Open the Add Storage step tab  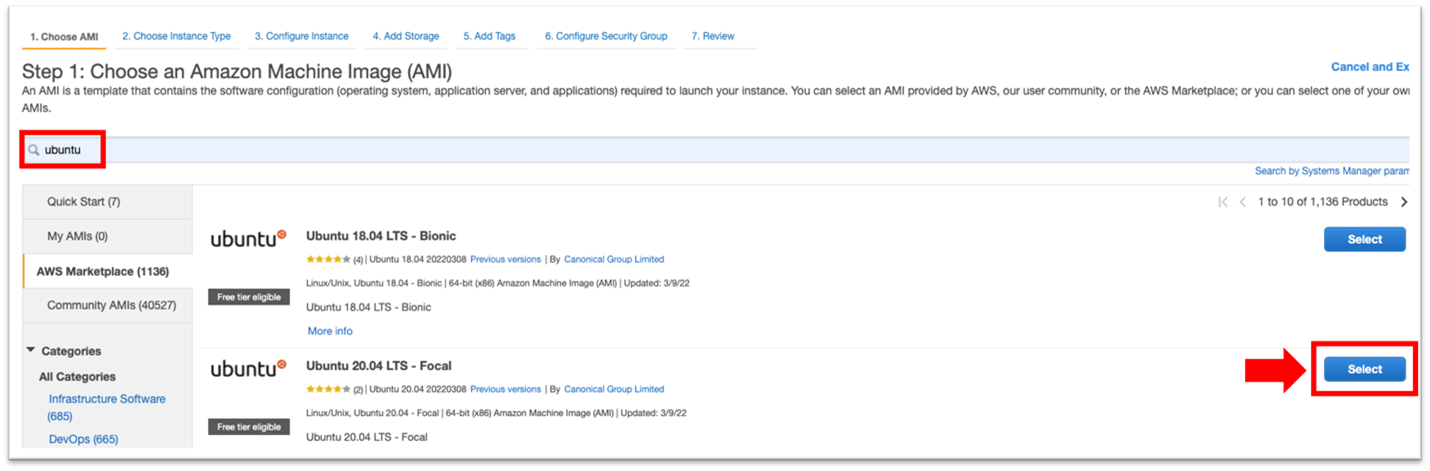[406, 36]
